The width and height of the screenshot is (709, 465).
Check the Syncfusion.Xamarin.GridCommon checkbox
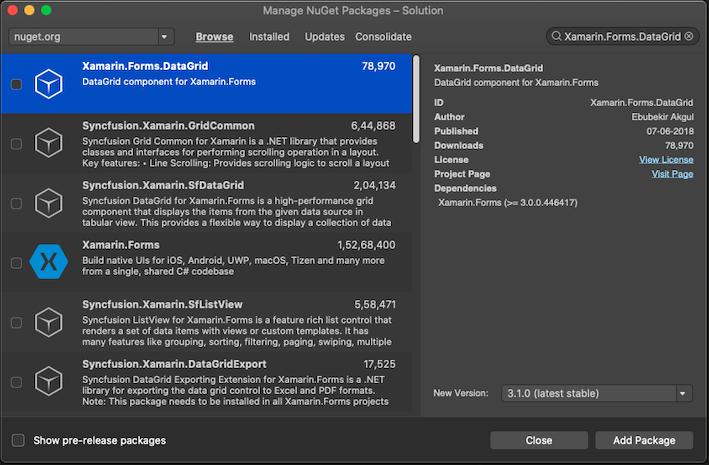[x=16, y=144]
